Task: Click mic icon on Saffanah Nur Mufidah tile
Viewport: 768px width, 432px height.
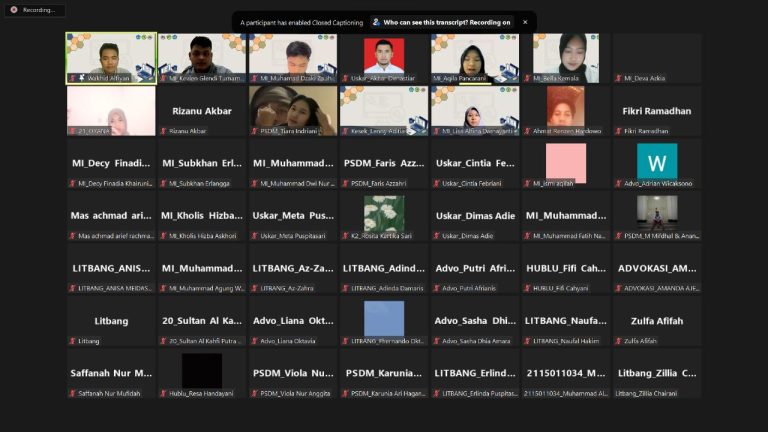Action: (x=72, y=393)
